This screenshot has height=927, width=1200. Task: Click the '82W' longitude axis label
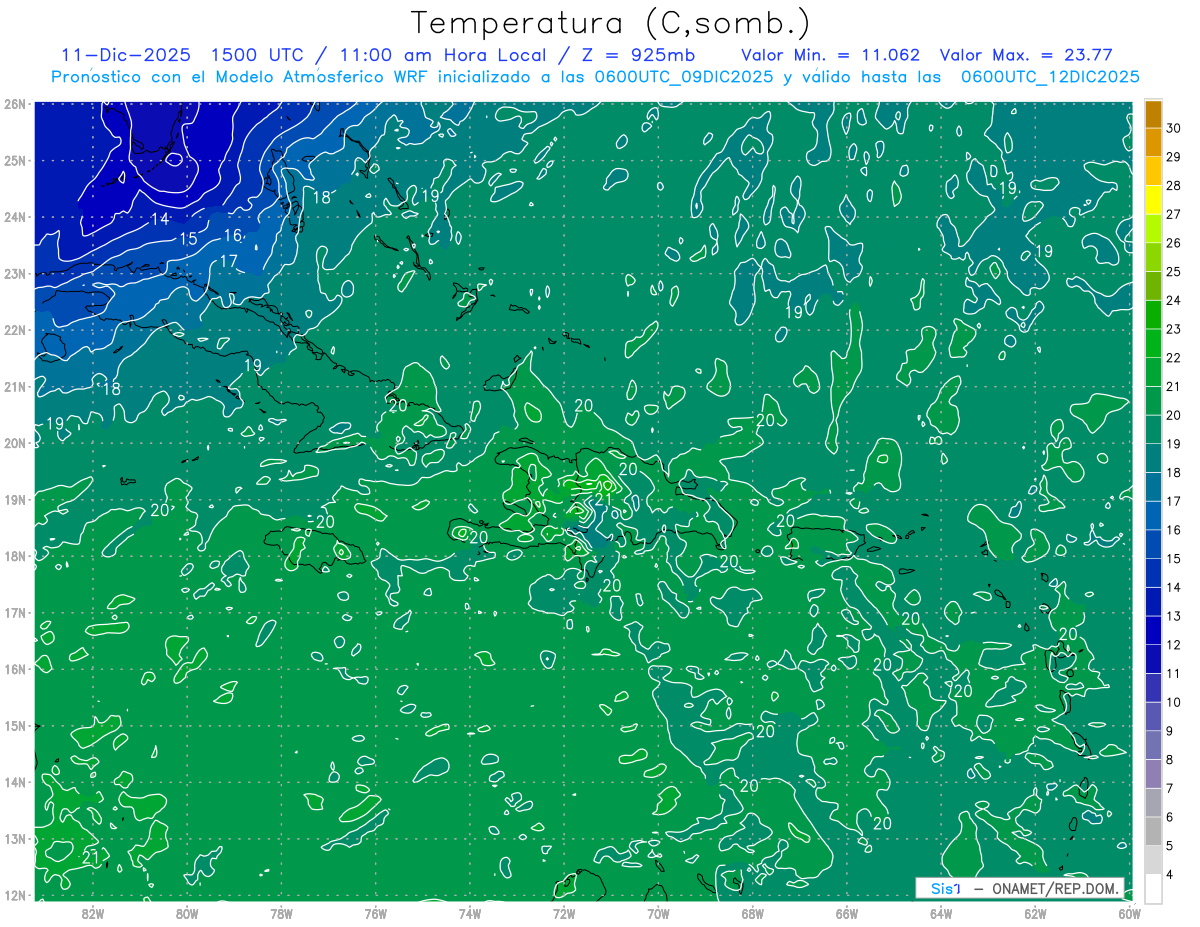pos(92,913)
